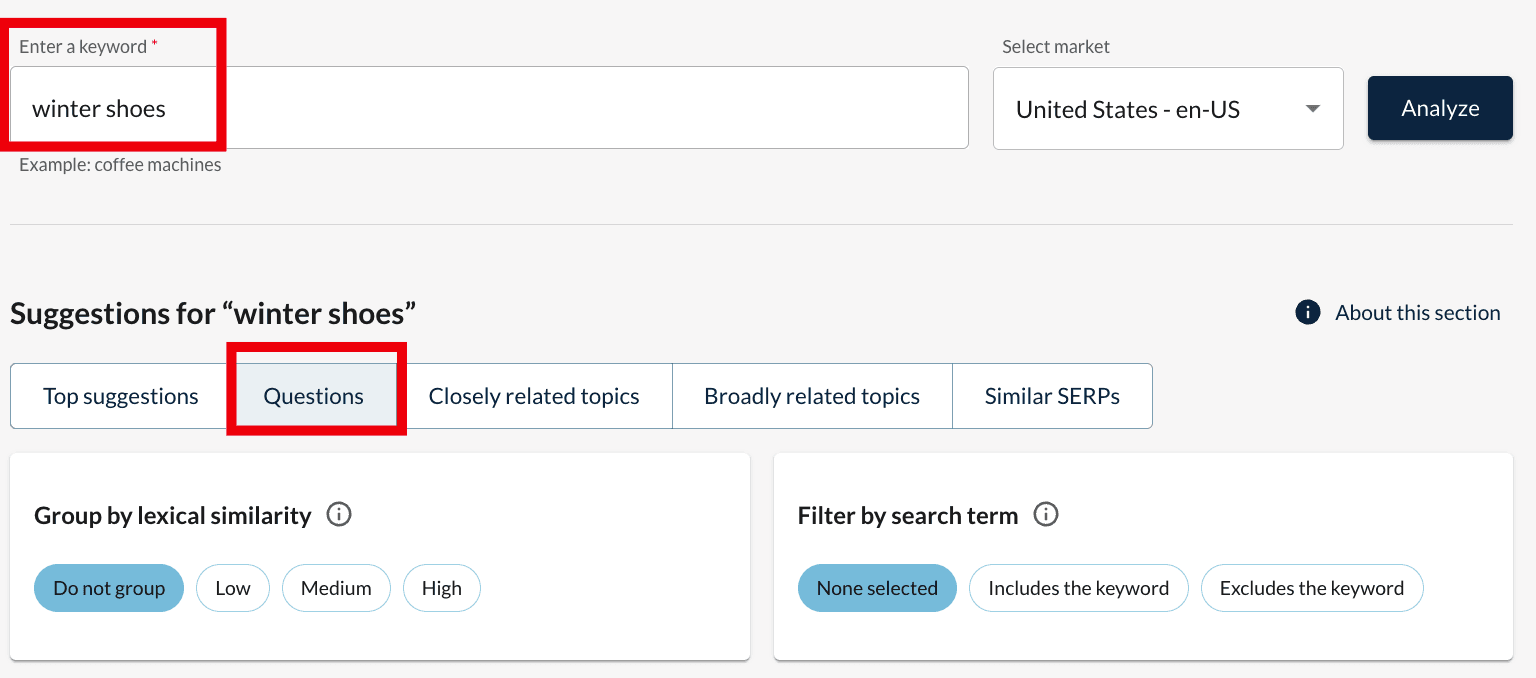The width and height of the screenshot is (1536, 678).
Task: Open About this section
Action: pyautogui.click(x=1417, y=312)
